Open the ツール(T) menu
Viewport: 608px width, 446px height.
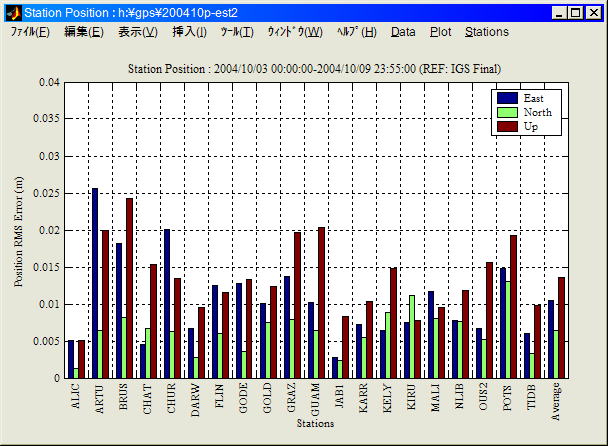coord(237,32)
